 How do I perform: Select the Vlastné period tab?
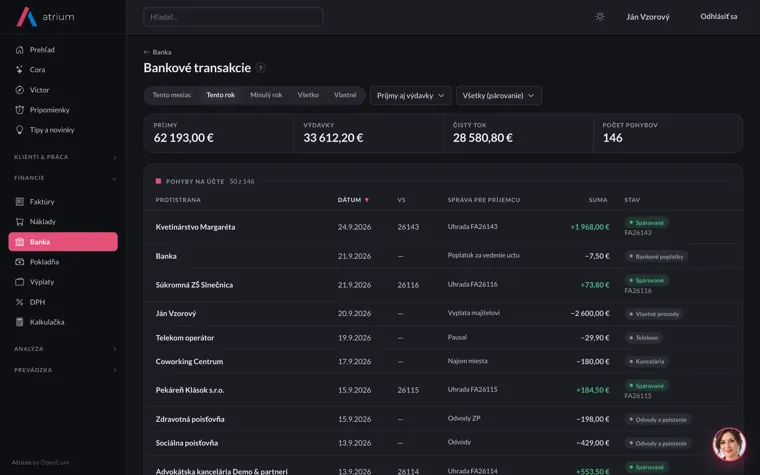[x=345, y=95]
